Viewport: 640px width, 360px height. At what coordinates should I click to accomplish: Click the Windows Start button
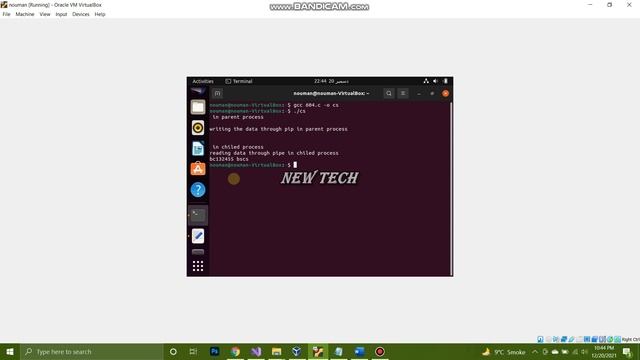point(10,351)
